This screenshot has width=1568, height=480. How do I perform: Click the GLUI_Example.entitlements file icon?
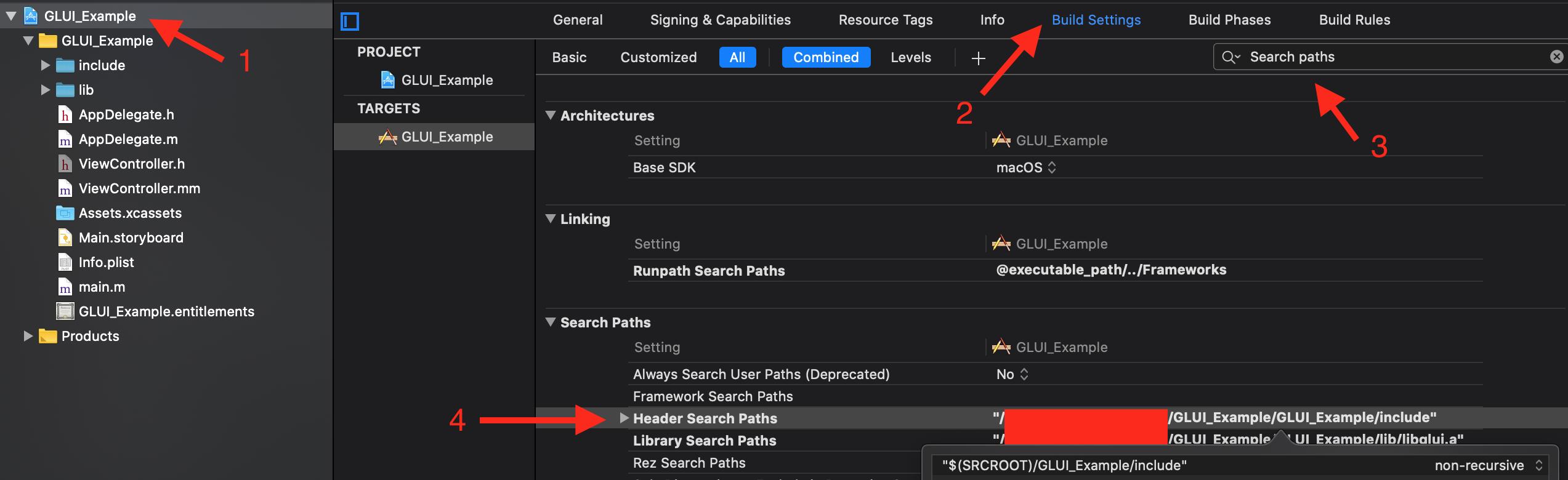(x=65, y=311)
